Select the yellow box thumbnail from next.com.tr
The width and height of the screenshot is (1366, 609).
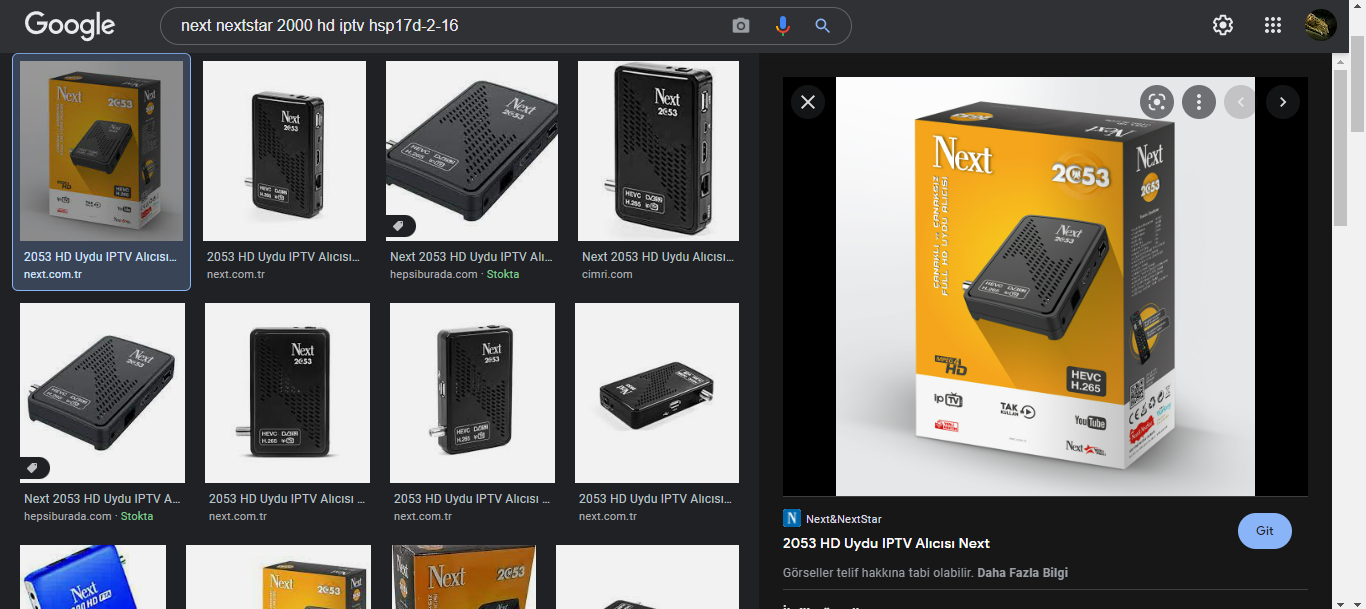[102, 151]
